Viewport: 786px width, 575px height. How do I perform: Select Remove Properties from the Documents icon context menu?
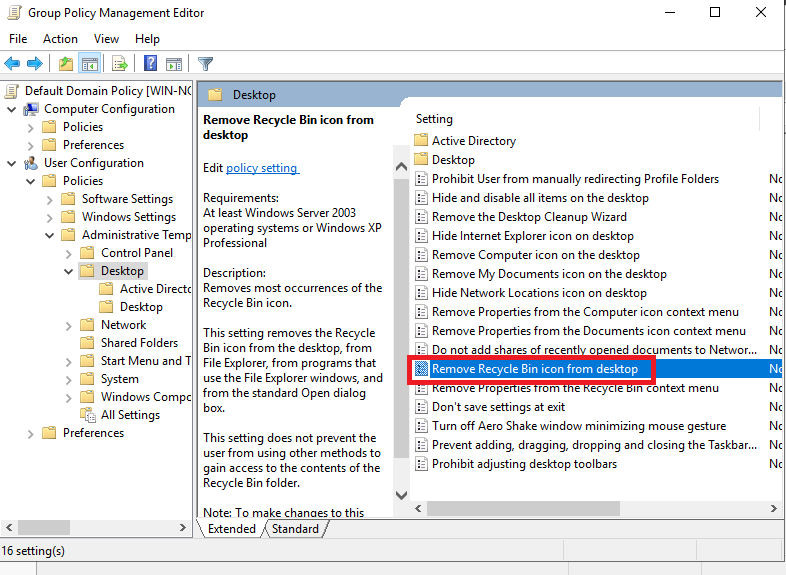click(x=589, y=331)
